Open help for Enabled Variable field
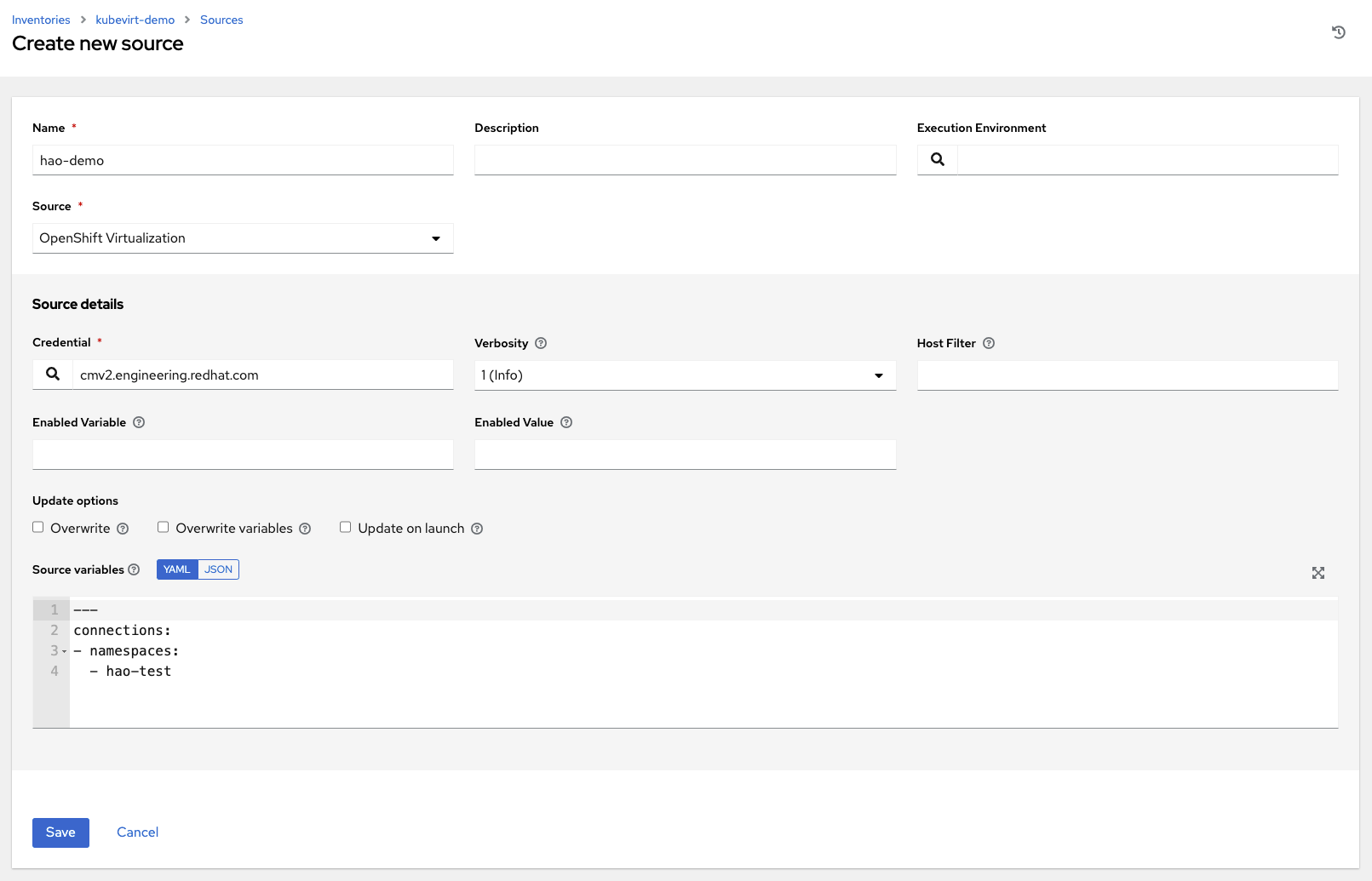This screenshot has height=881, width=1372. (x=139, y=422)
